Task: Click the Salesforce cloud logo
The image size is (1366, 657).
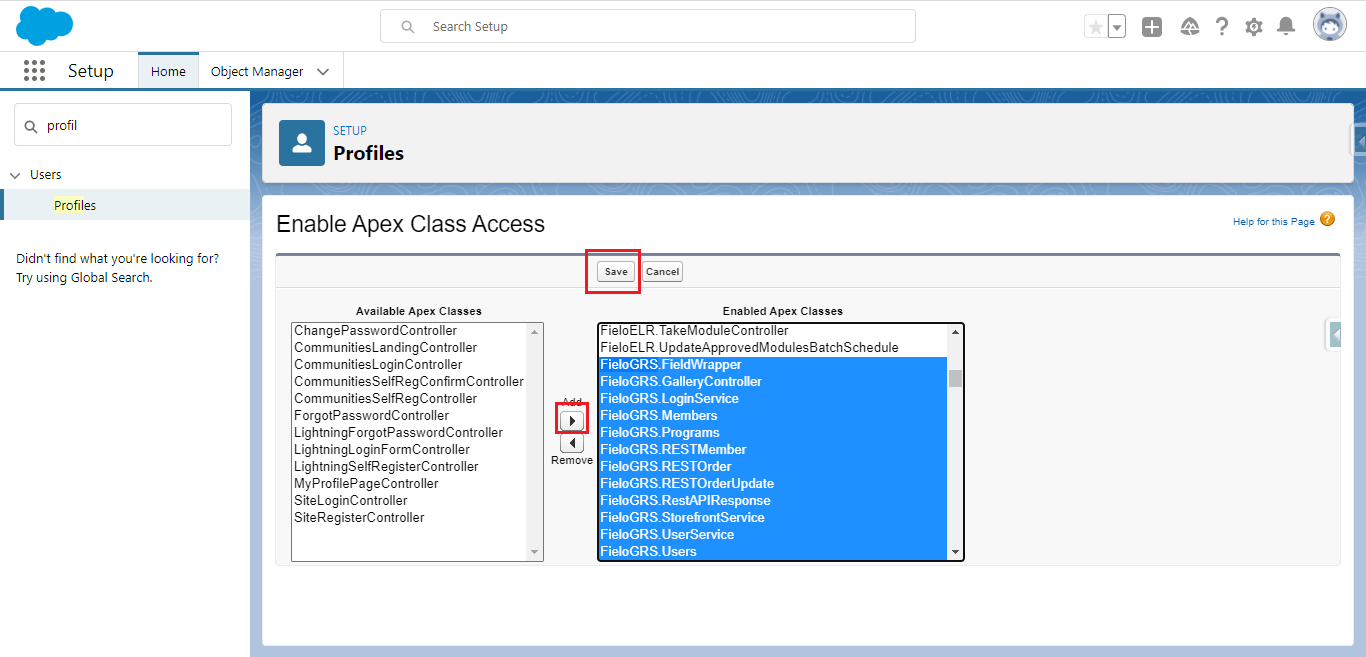Action: pyautogui.click(x=45, y=25)
